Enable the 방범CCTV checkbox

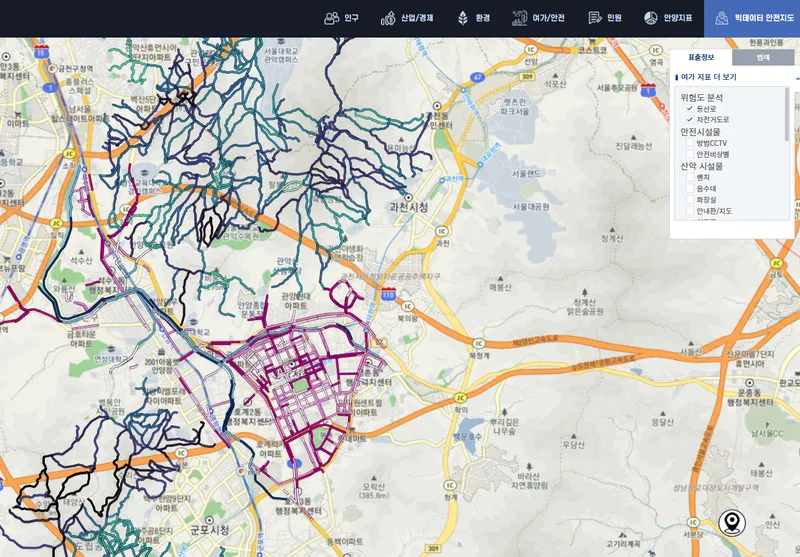[689, 143]
